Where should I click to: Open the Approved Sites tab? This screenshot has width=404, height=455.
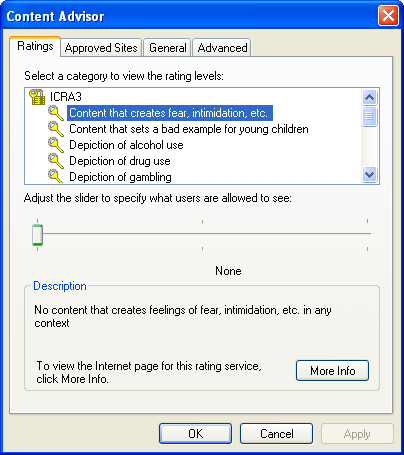coord(101,48)
